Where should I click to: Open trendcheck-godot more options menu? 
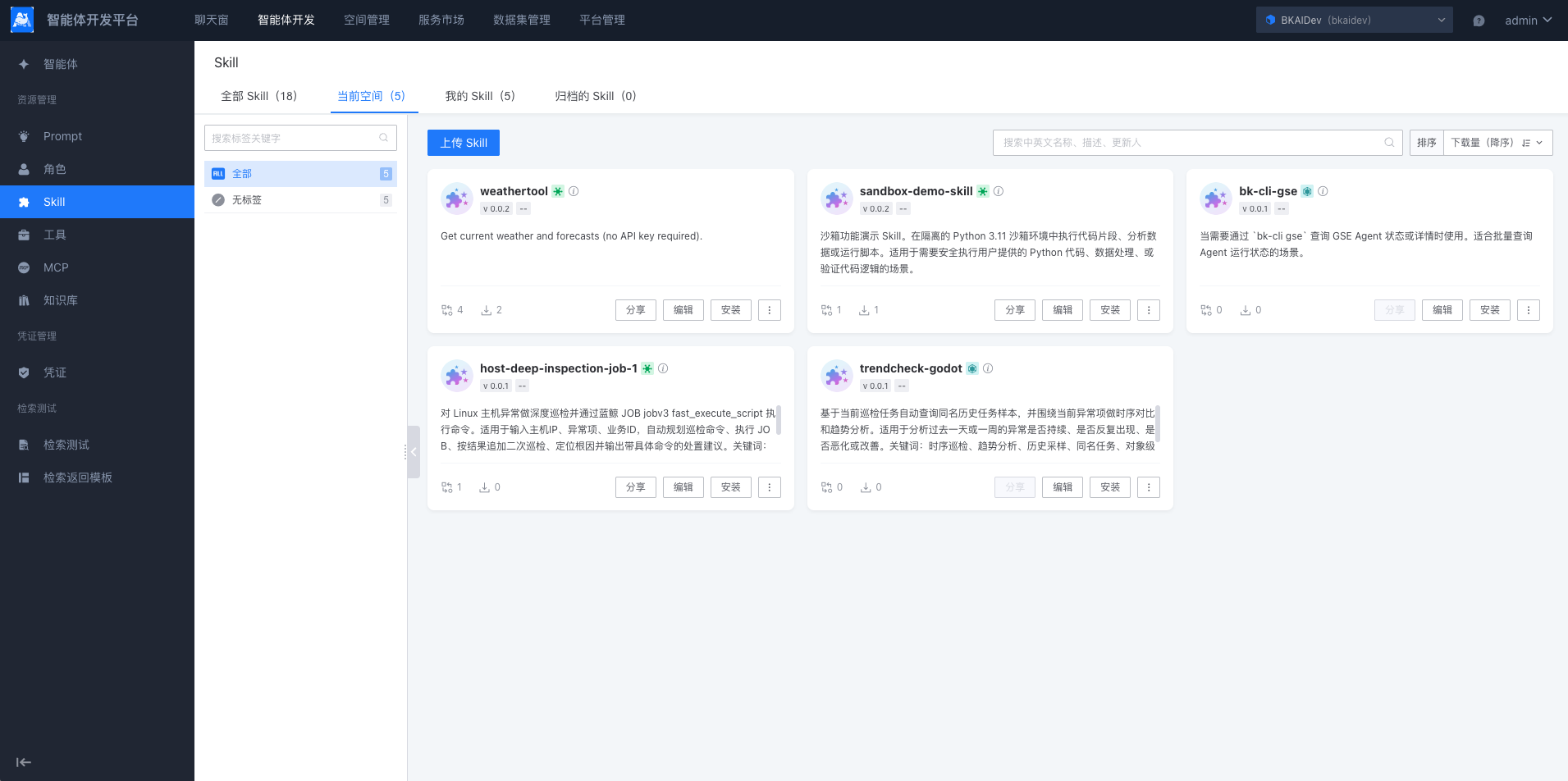point(1149,487)
